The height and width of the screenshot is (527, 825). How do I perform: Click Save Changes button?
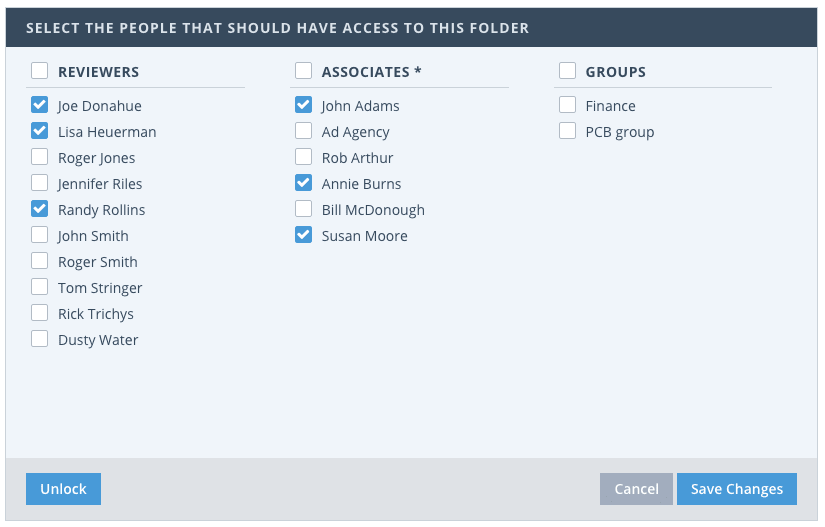pyautogui.click(x=736, y=489)
